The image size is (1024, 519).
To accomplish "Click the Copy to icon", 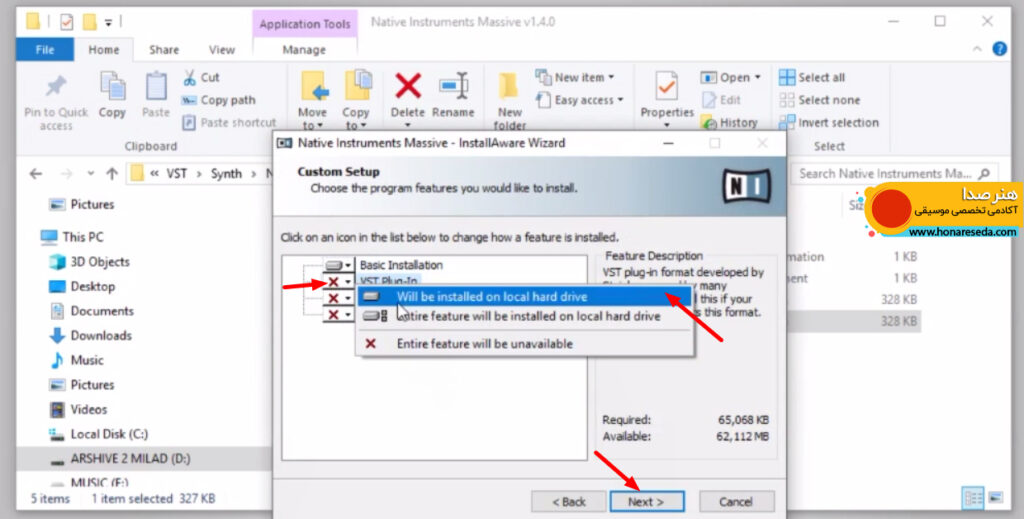I will [357, 87].
